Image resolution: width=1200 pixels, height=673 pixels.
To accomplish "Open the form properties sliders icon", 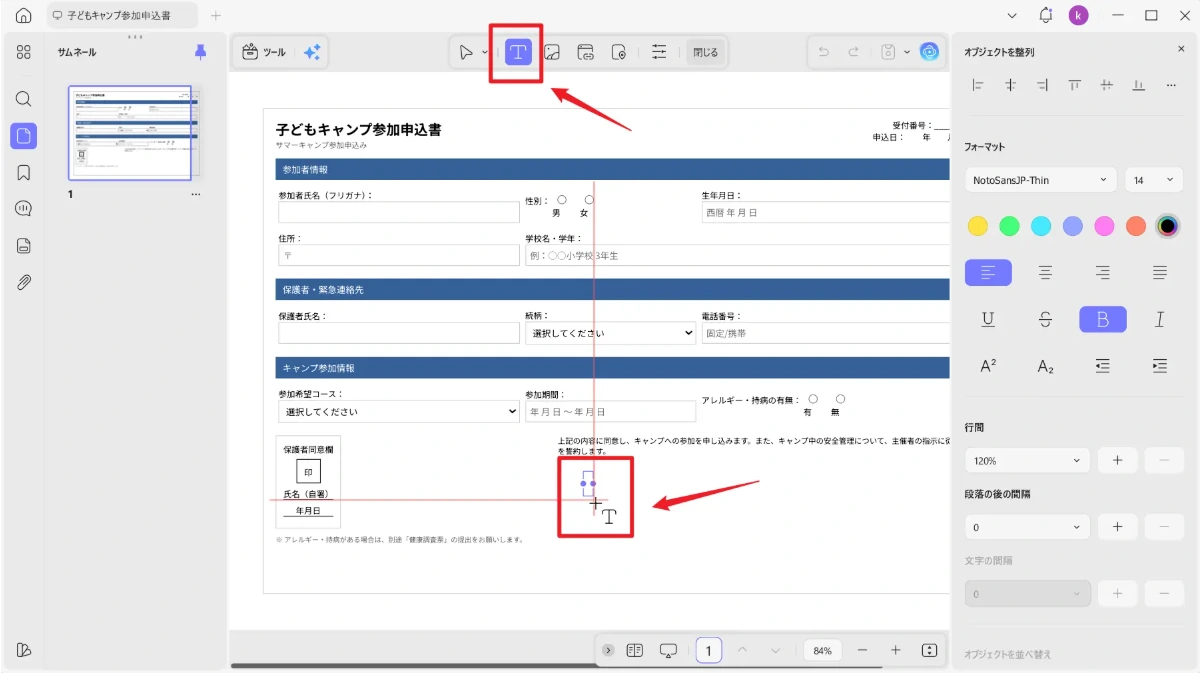I will (x=659, y=53).
